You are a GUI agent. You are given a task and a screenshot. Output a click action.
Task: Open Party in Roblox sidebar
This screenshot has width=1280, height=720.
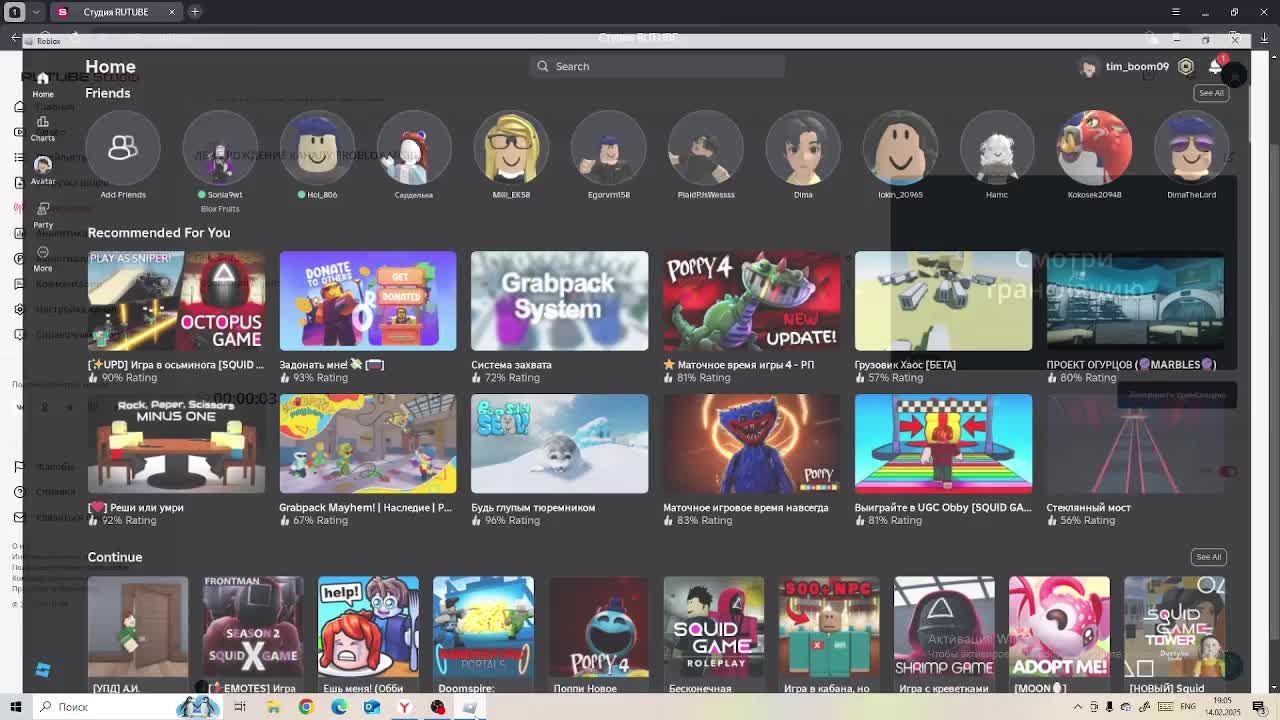[42, 214]
